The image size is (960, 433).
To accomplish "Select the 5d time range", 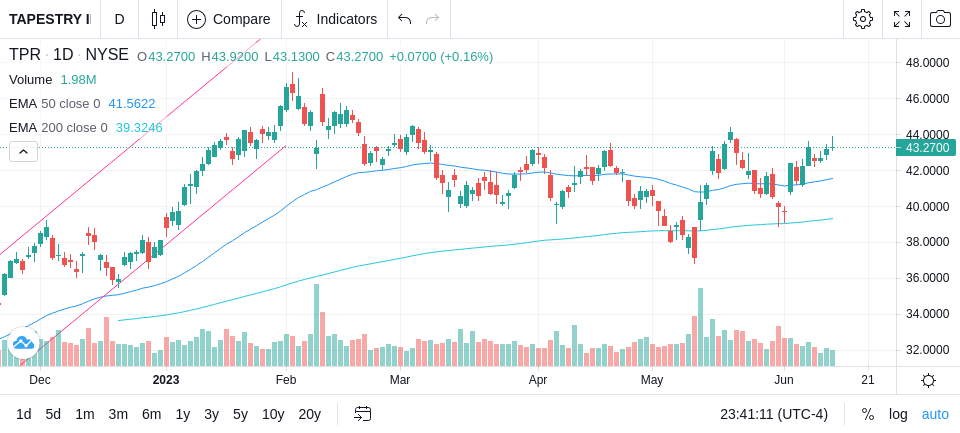I will 53,415.
